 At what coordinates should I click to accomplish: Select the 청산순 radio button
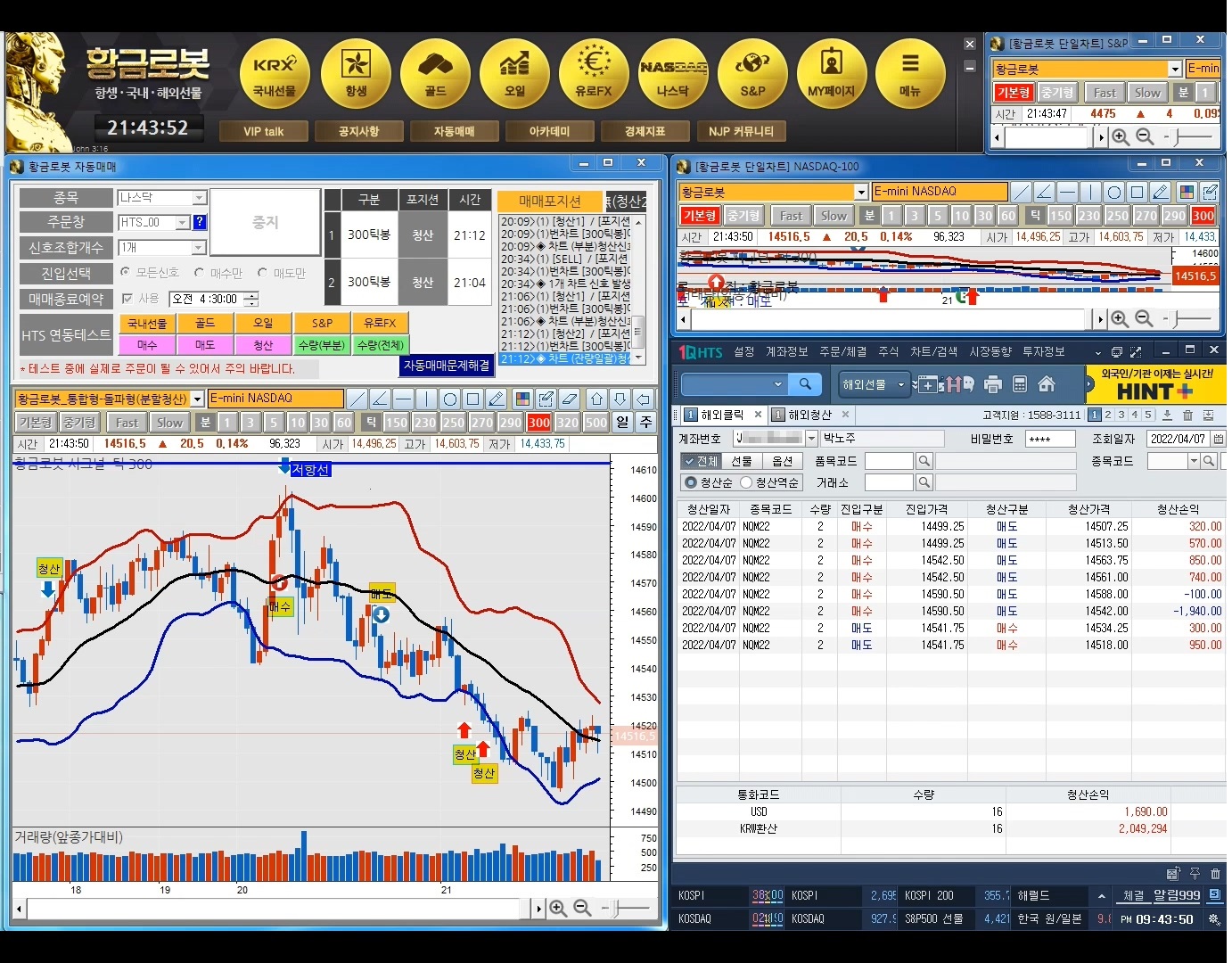pyautogui.click(x=689, y=482)
